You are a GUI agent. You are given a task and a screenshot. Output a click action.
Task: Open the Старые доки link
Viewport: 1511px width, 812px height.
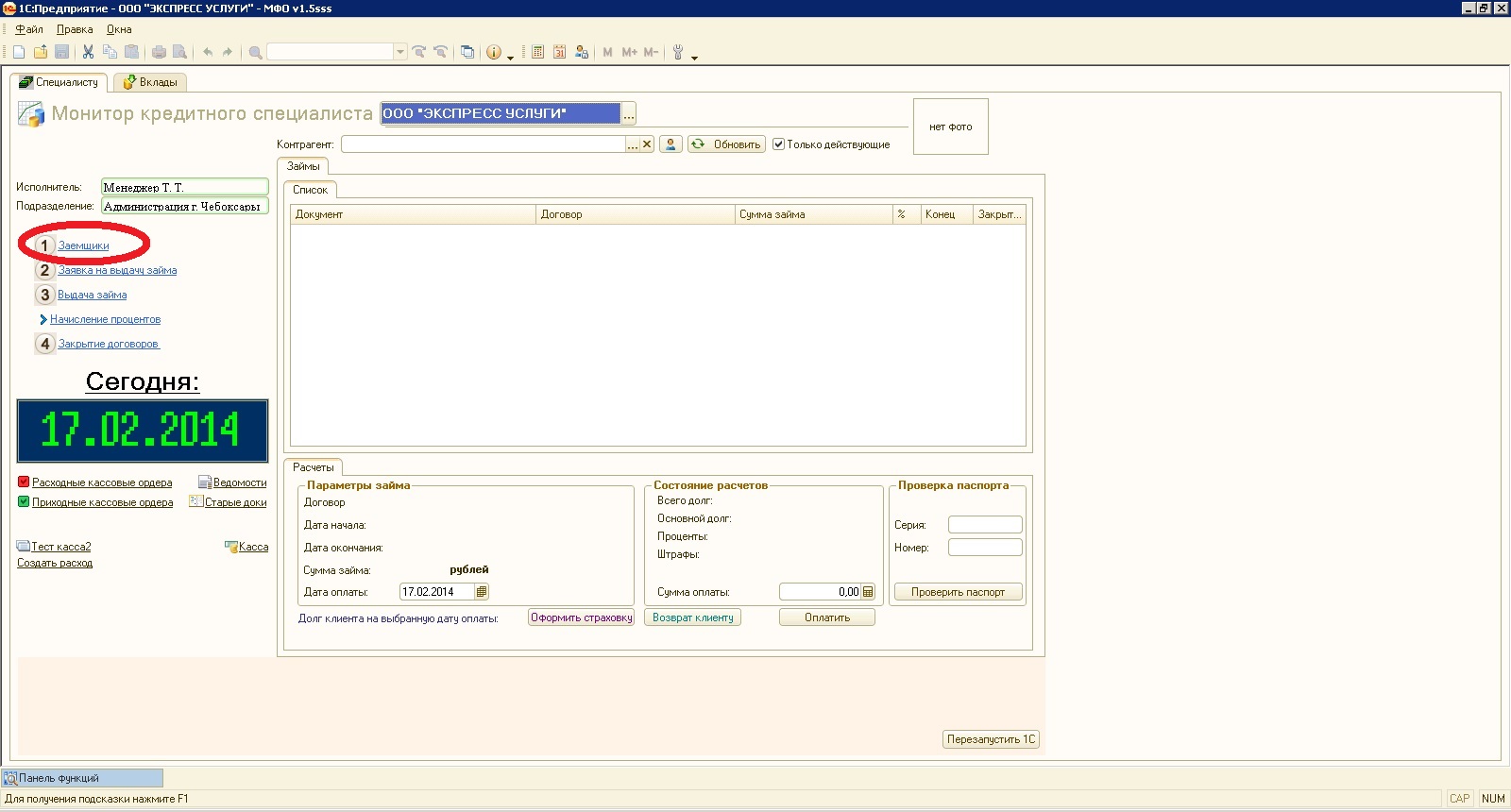click(x=236, y=502)
